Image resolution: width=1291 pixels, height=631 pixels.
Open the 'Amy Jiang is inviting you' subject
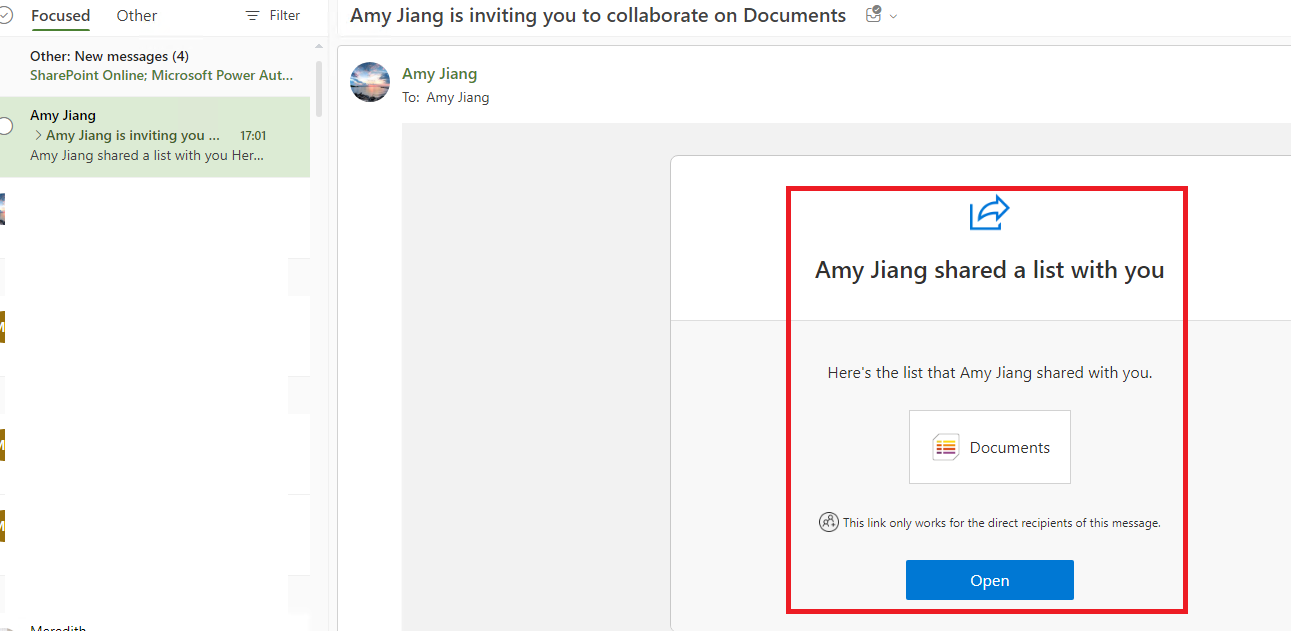(x=132, y=135)
